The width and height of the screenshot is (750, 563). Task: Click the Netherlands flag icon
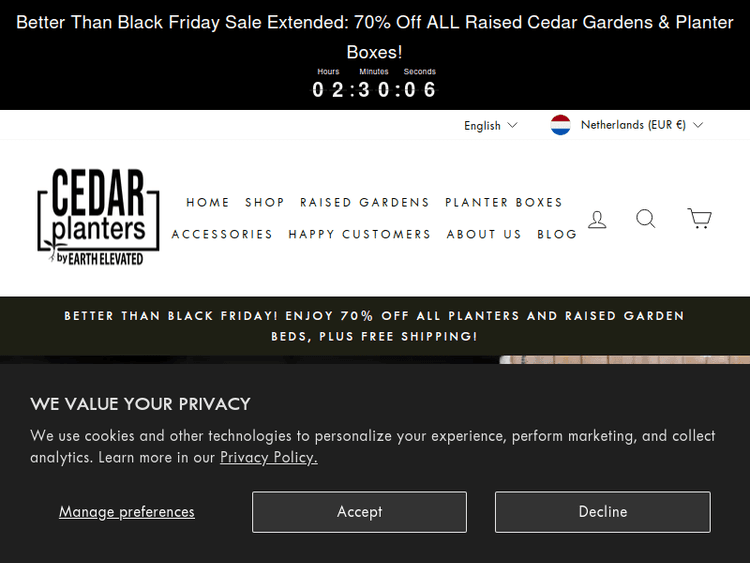(x=561, y=125)
